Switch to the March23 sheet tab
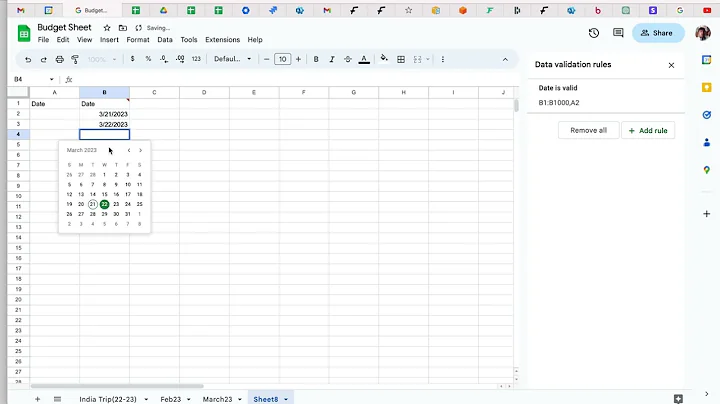The width and height of the screenshot is (720, 404). (217, 399)
